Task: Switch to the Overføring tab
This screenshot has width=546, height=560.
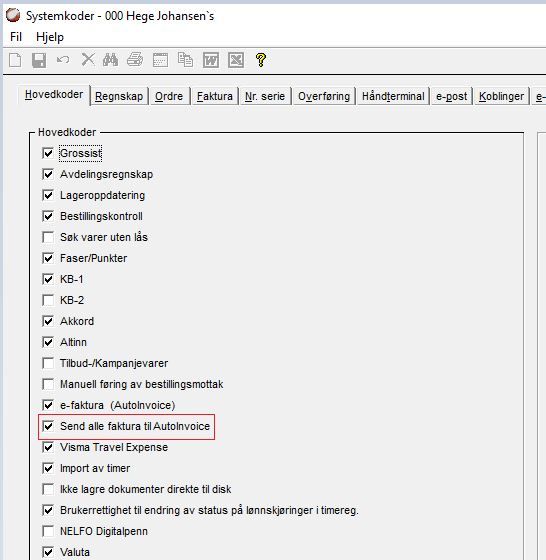Action: 324,96
